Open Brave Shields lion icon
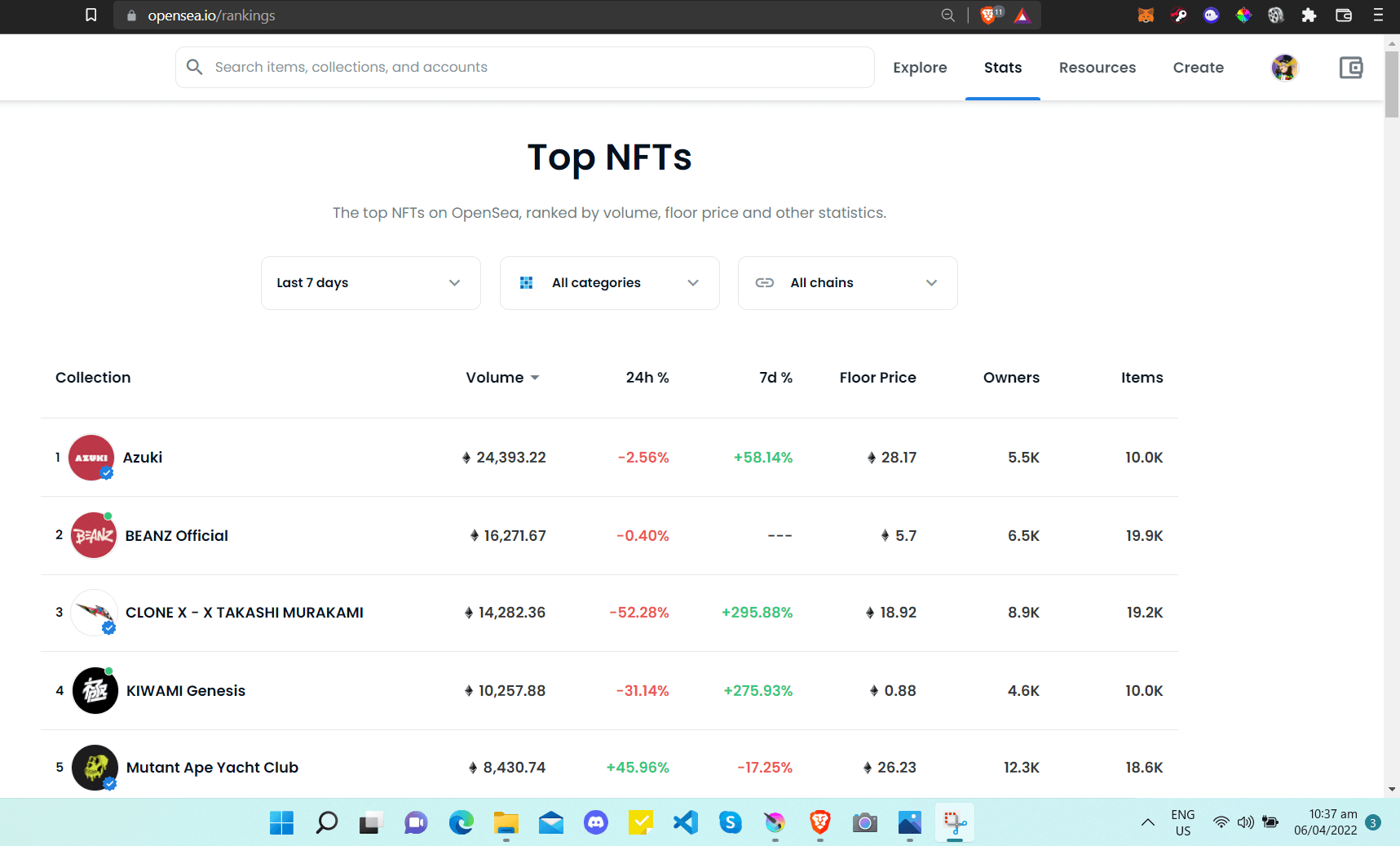Screen dimensions: 1400x846 988,16
